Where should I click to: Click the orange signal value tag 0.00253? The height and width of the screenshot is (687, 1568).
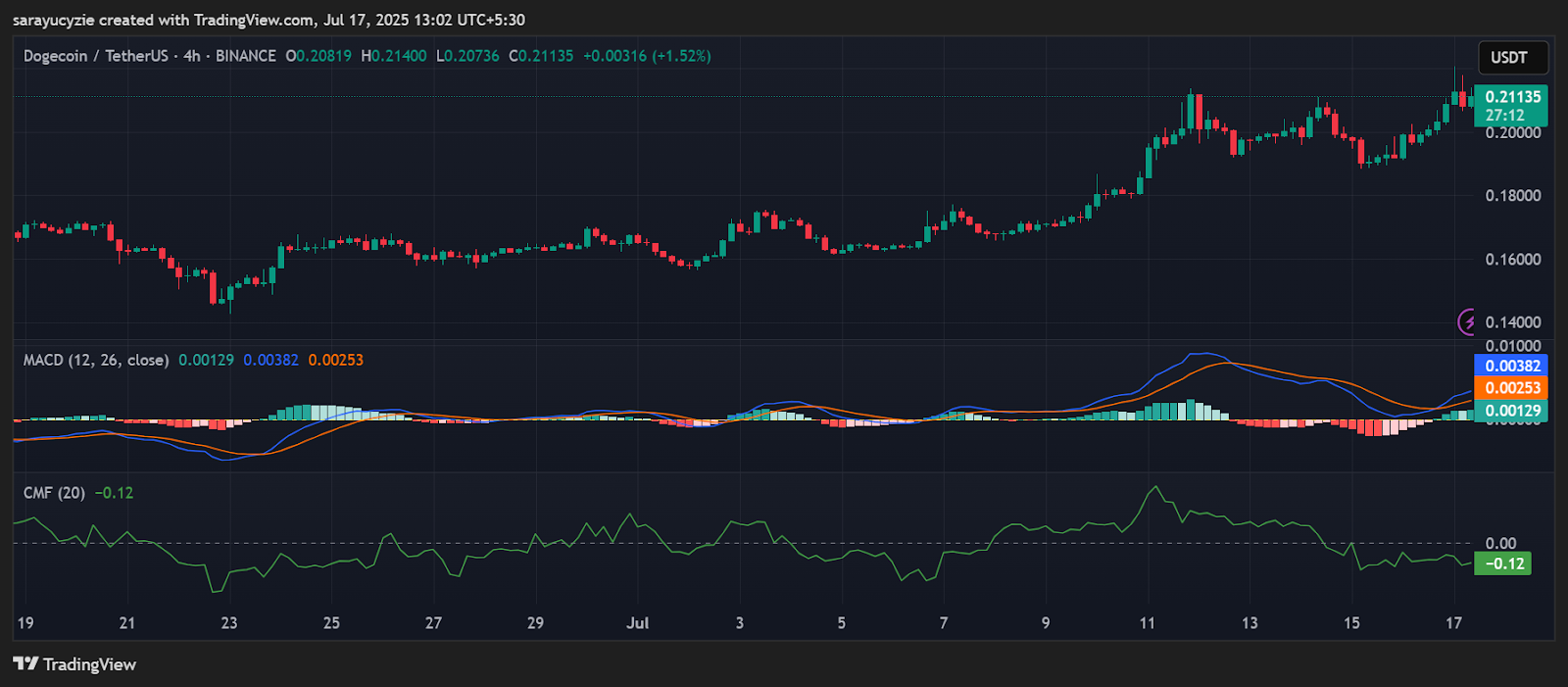click(1511, 388)
